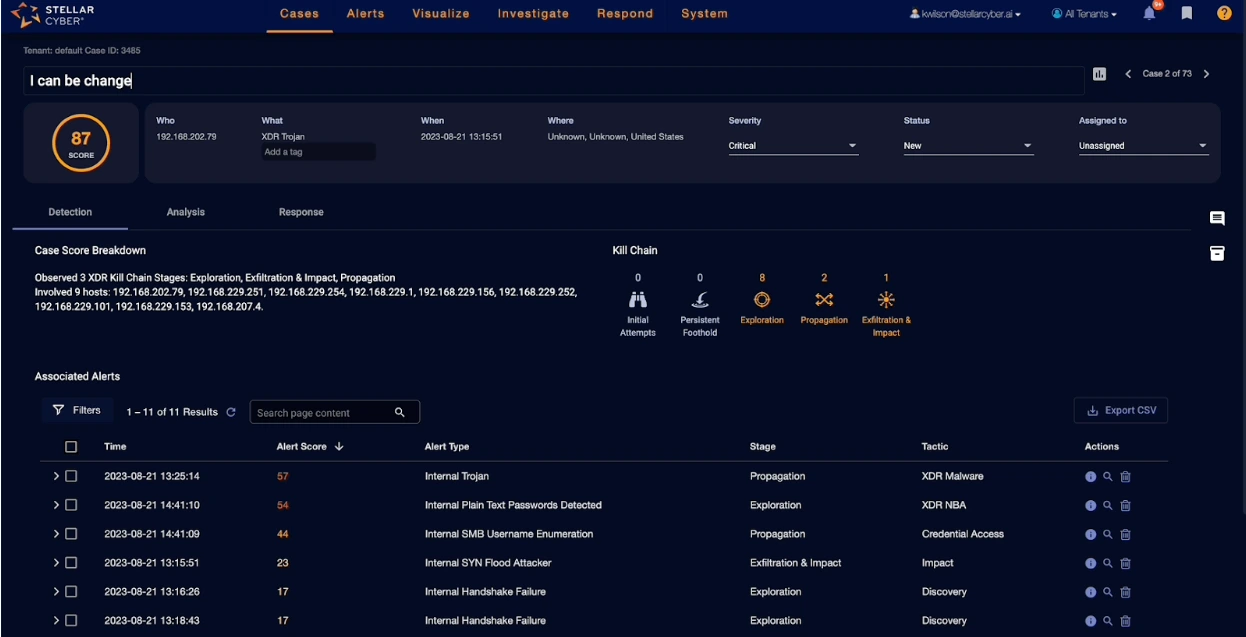Toggle the select-all alerts checkbox
This screenshot has width=1246, height=637.
coord(71,447)
